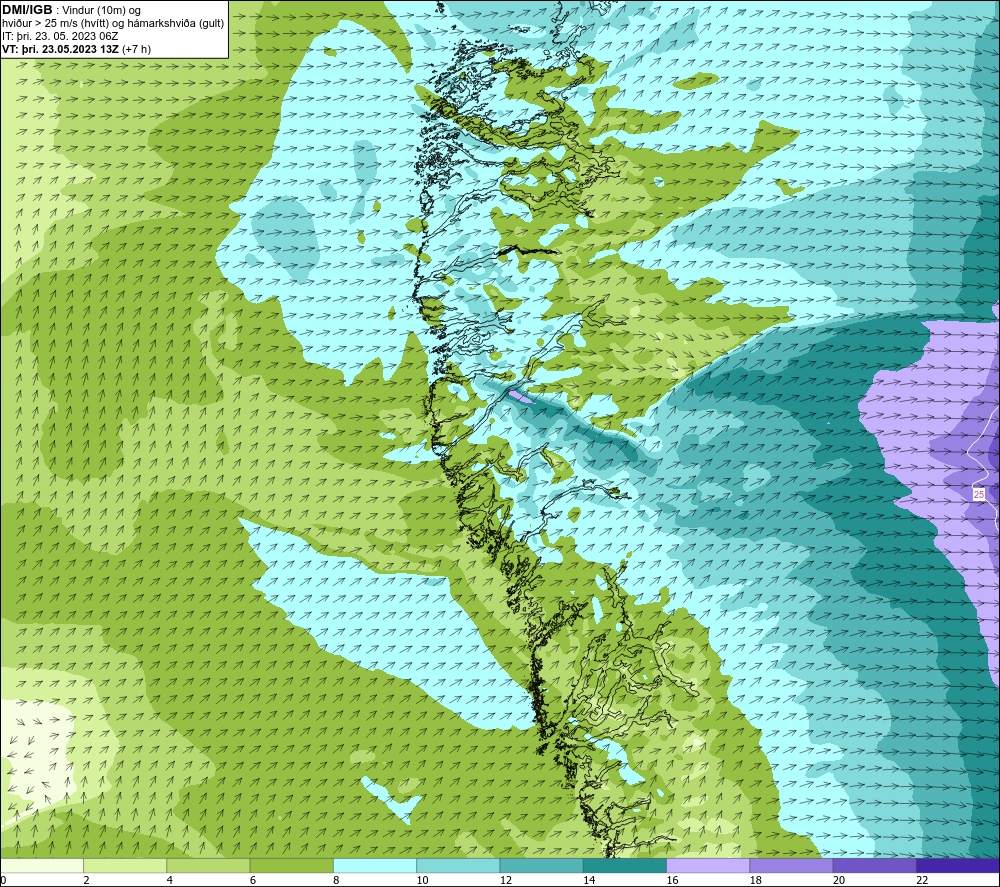Click the 0–2 m/s pale legend swatch
The image size is (1000, 887).
pos(42,865)
